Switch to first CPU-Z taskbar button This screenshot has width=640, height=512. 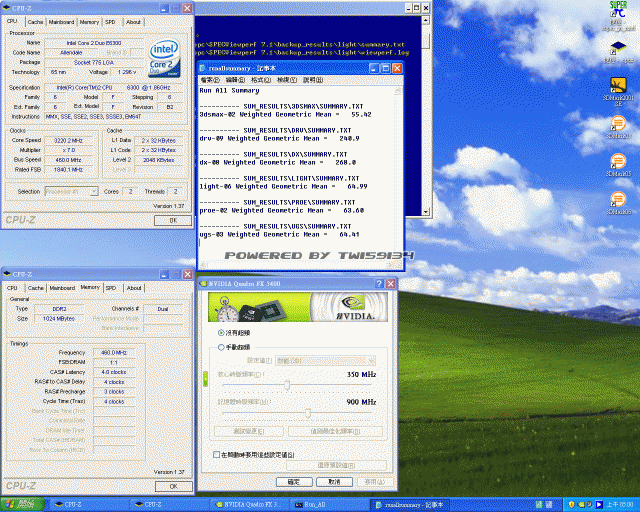coord(88,505)
